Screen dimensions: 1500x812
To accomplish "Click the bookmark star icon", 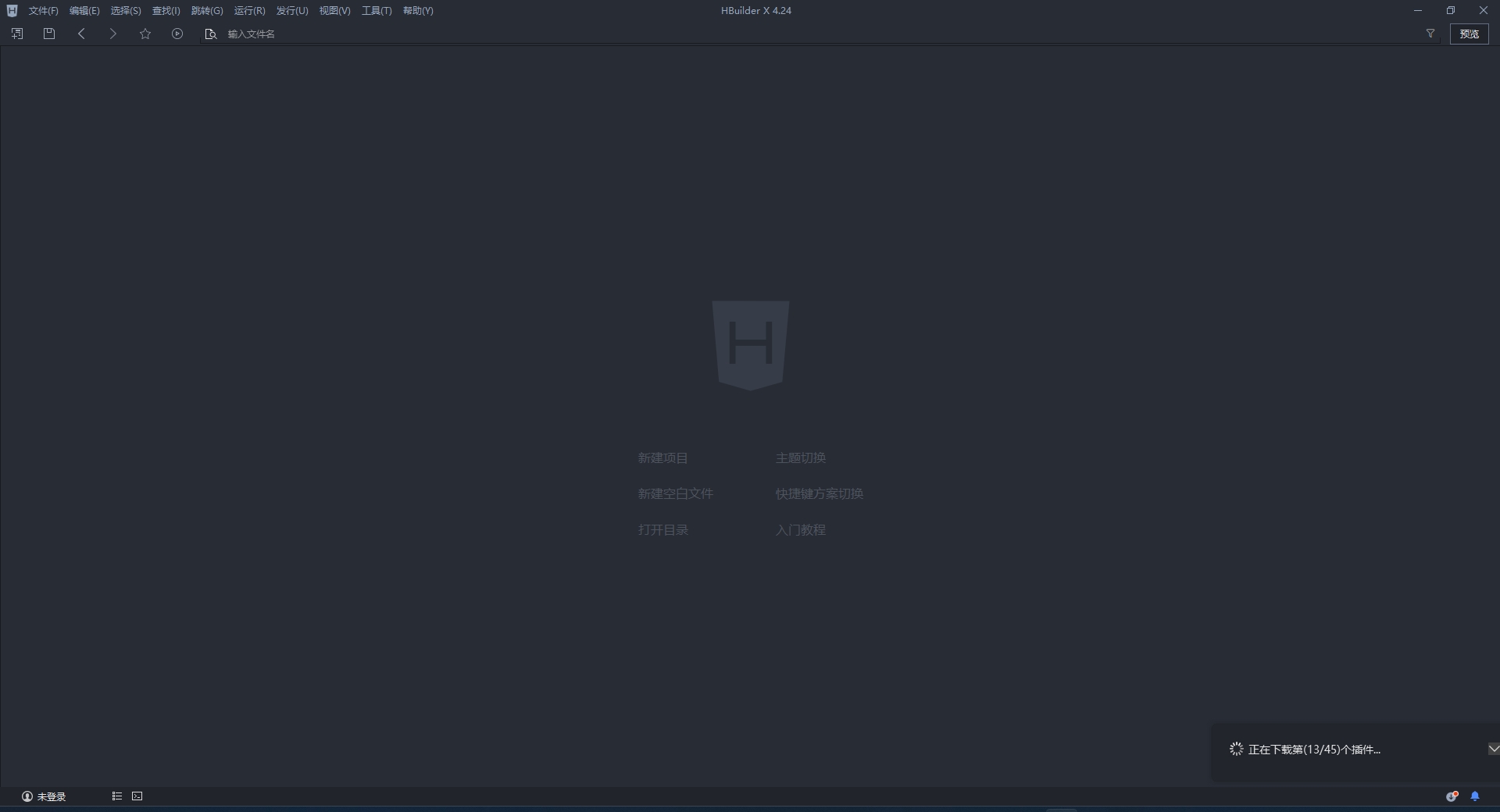I will (145, 34).
